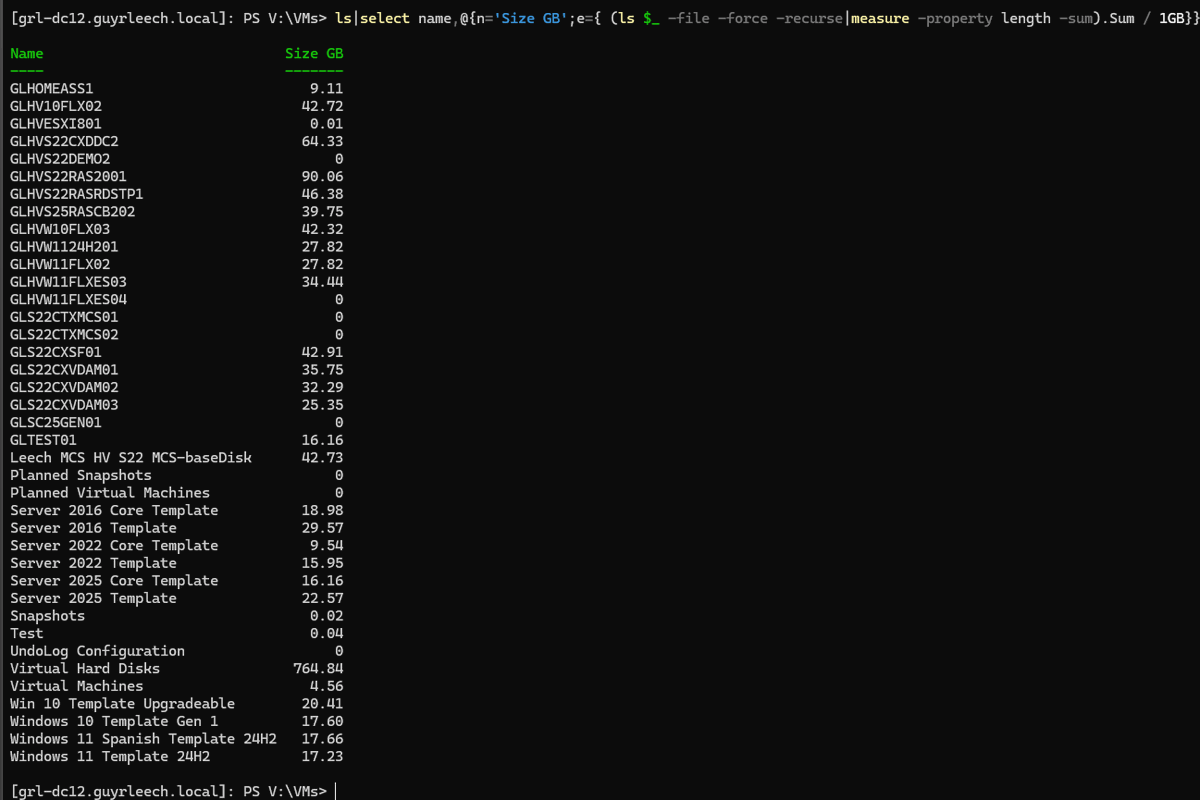Click the GLHVW1124H201 entry

(64, 247)
